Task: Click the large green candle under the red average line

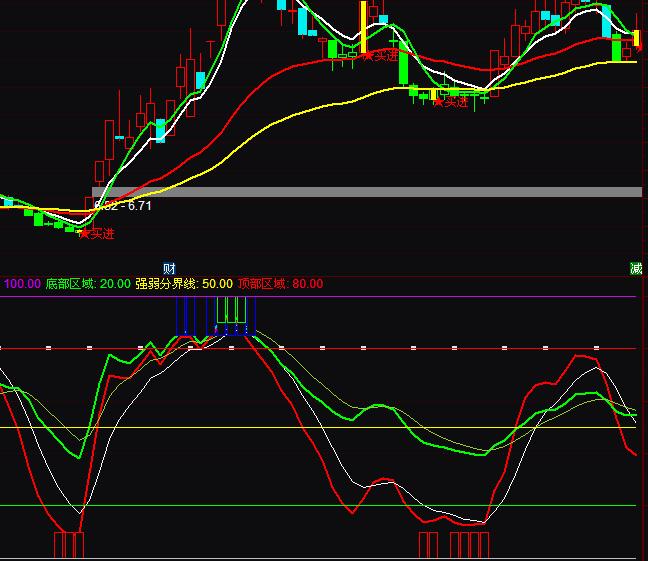Action: pos(403,66)
